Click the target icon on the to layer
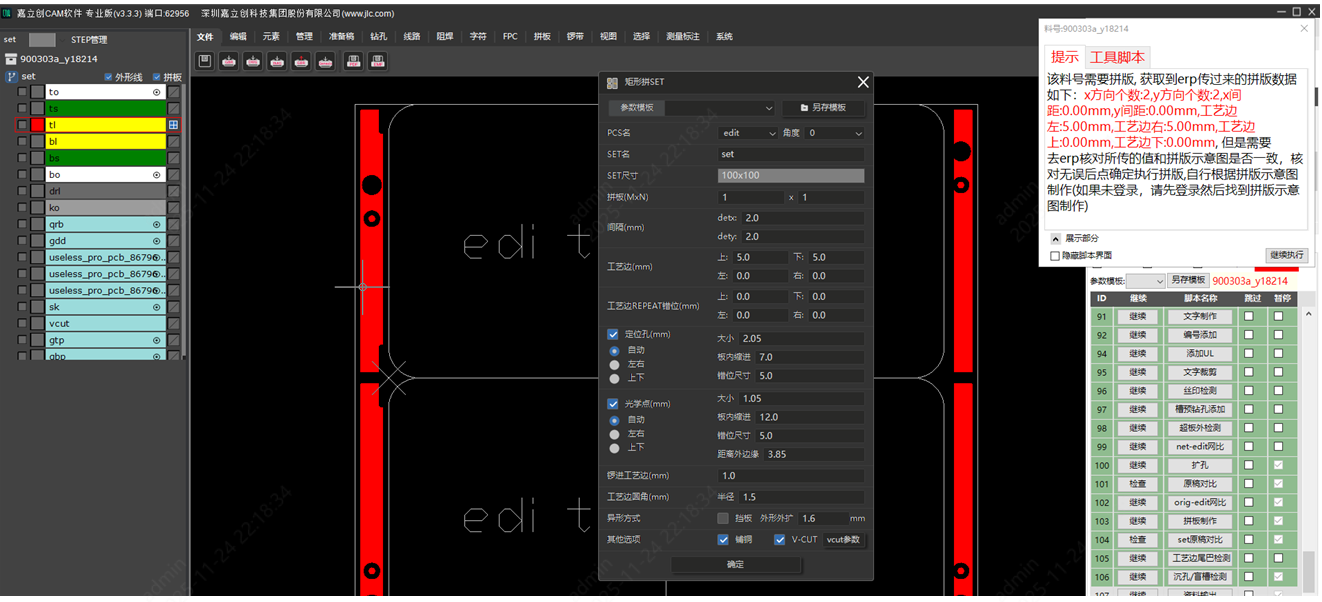 pyautogui.click(x=157, y=92)
